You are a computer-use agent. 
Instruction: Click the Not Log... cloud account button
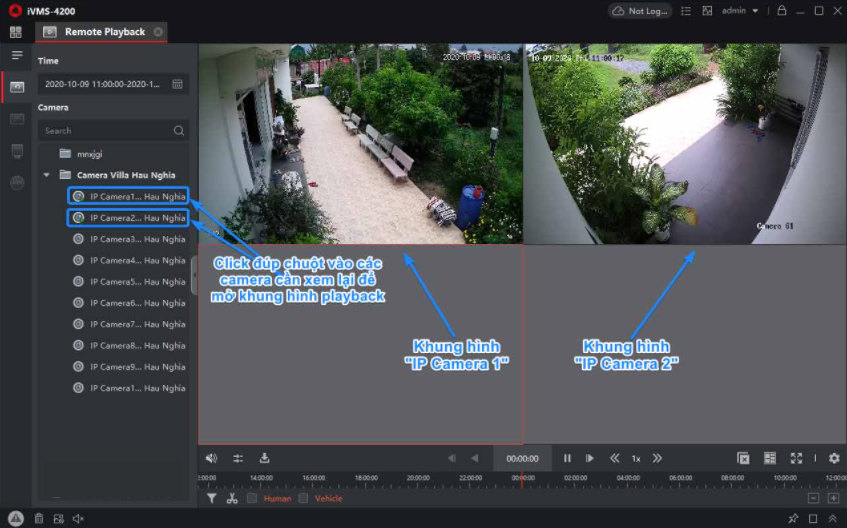click(640, 11)
